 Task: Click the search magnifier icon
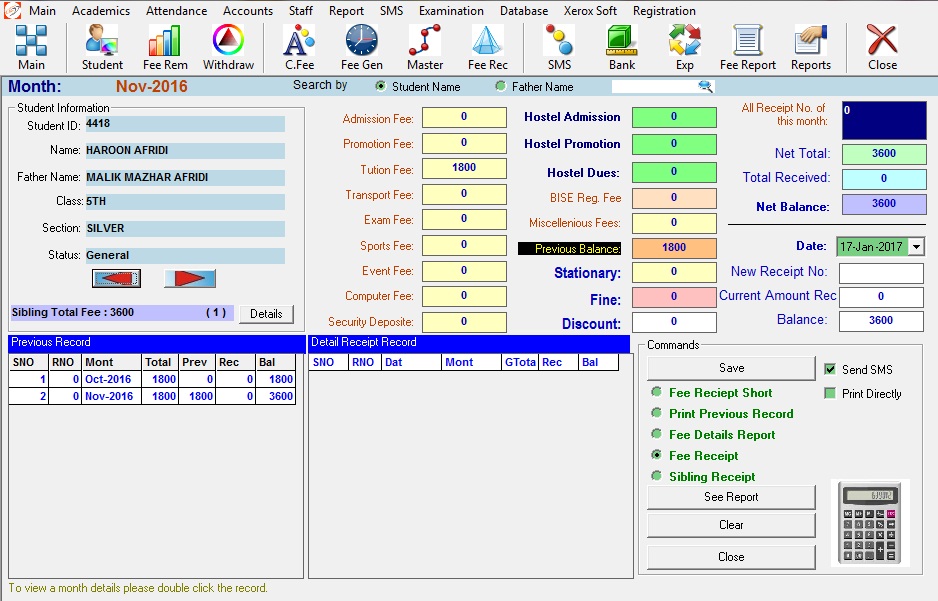[705, 87]
